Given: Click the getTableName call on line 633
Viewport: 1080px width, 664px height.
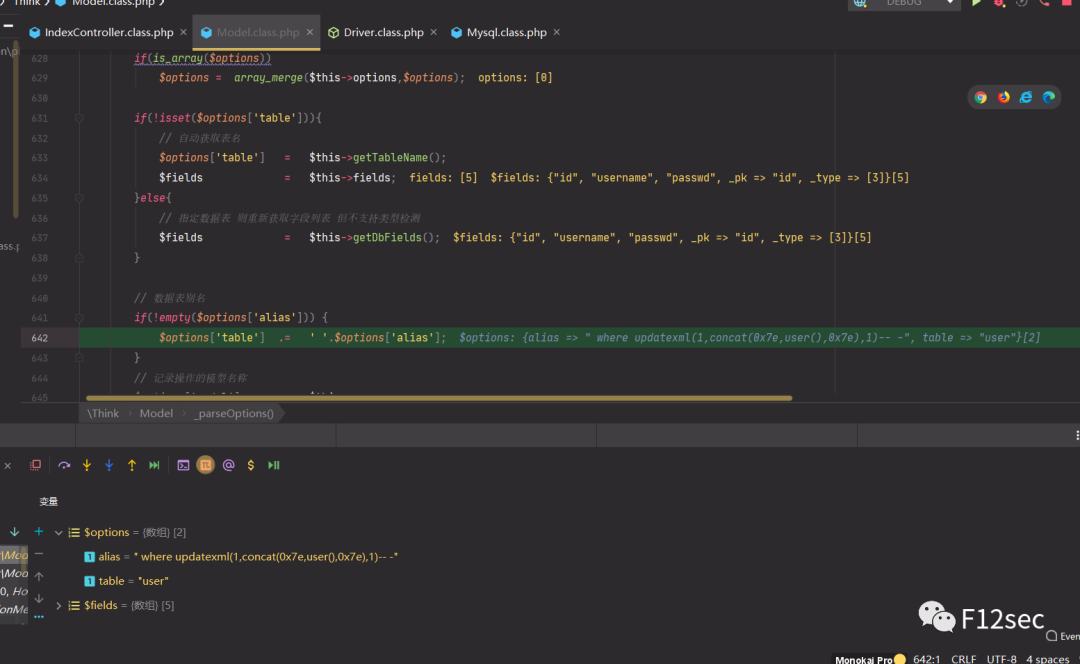Looking at the screenshot, I should [x=391, y=158].
